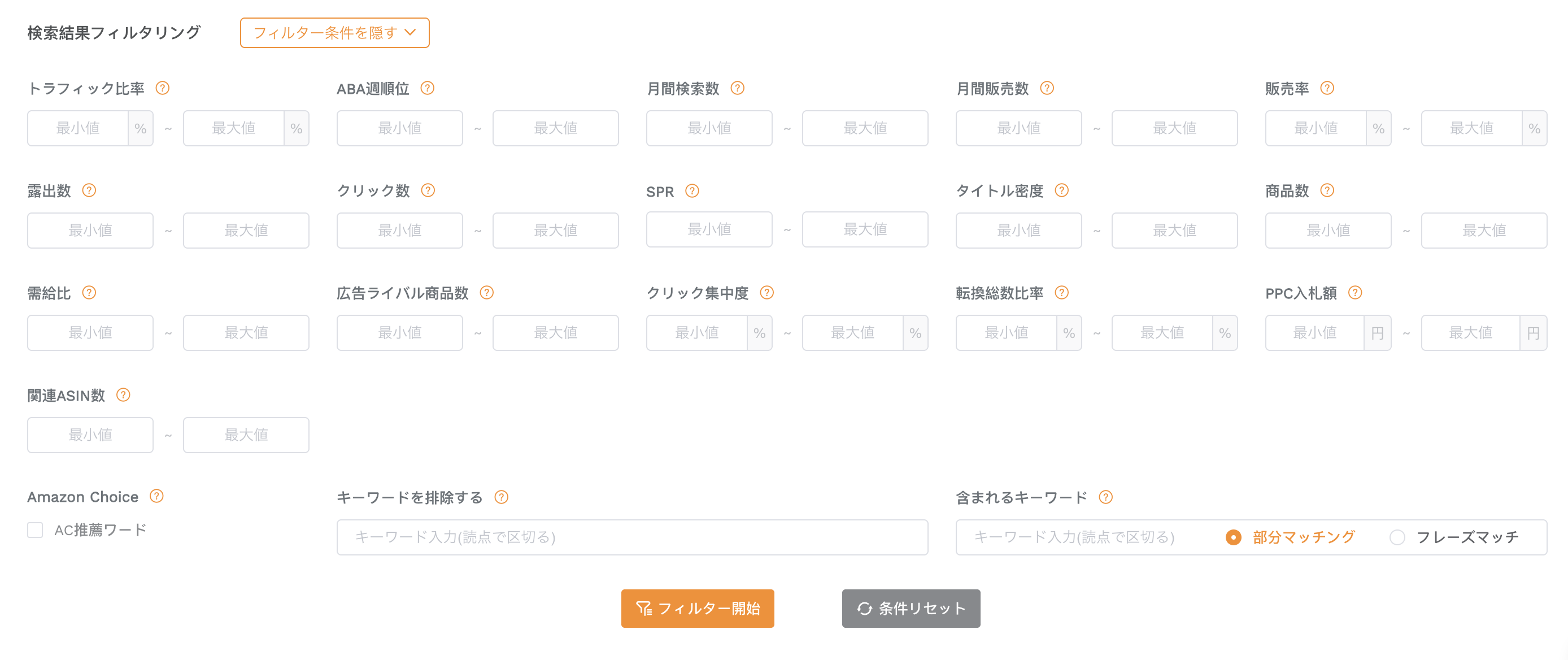Click help icon next to キーワードを排除する
Image resolution: width=1568 pixels, height=660 pixels.
point(502,497)
